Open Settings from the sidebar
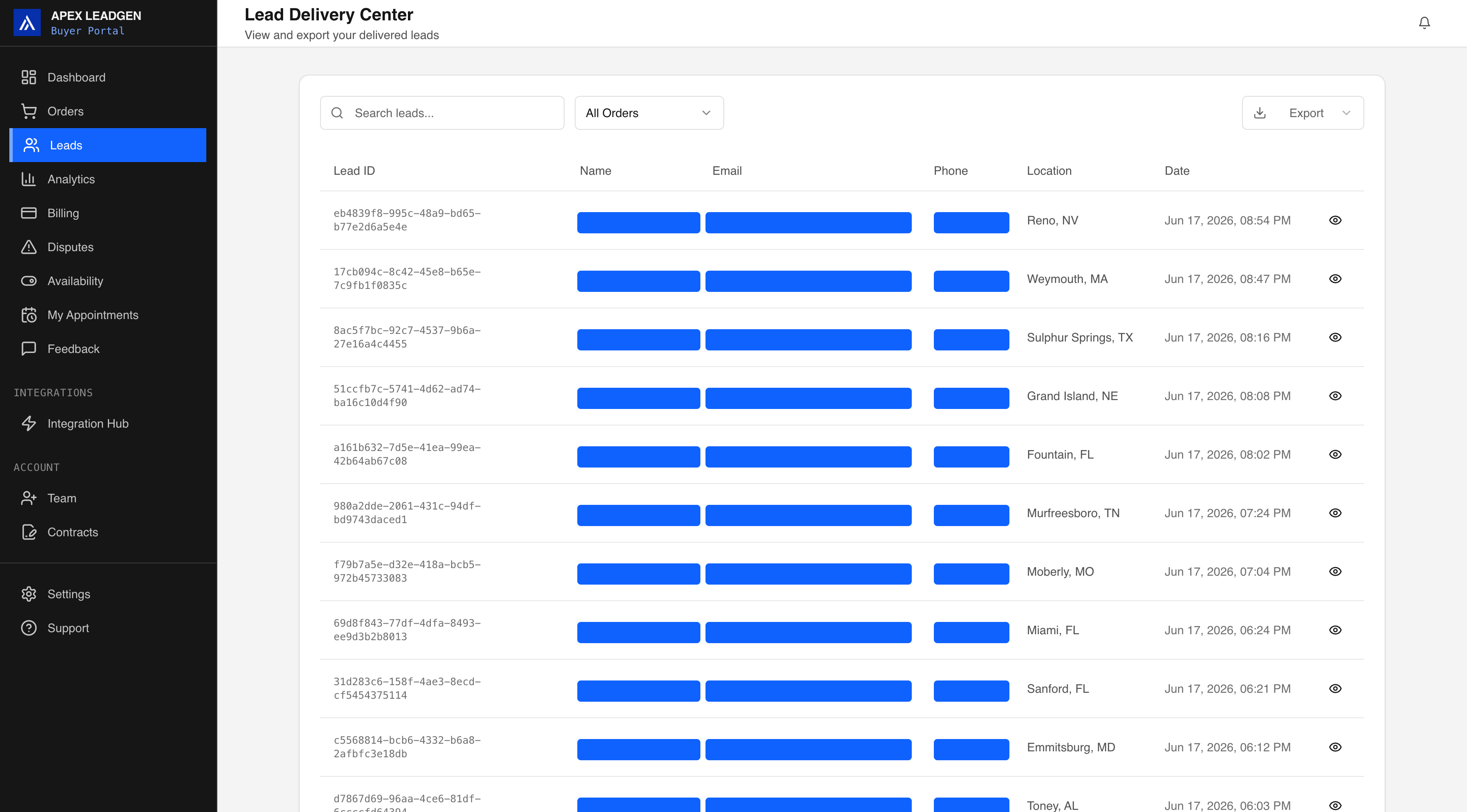The image size is (1467, 812). pos(108,594)
